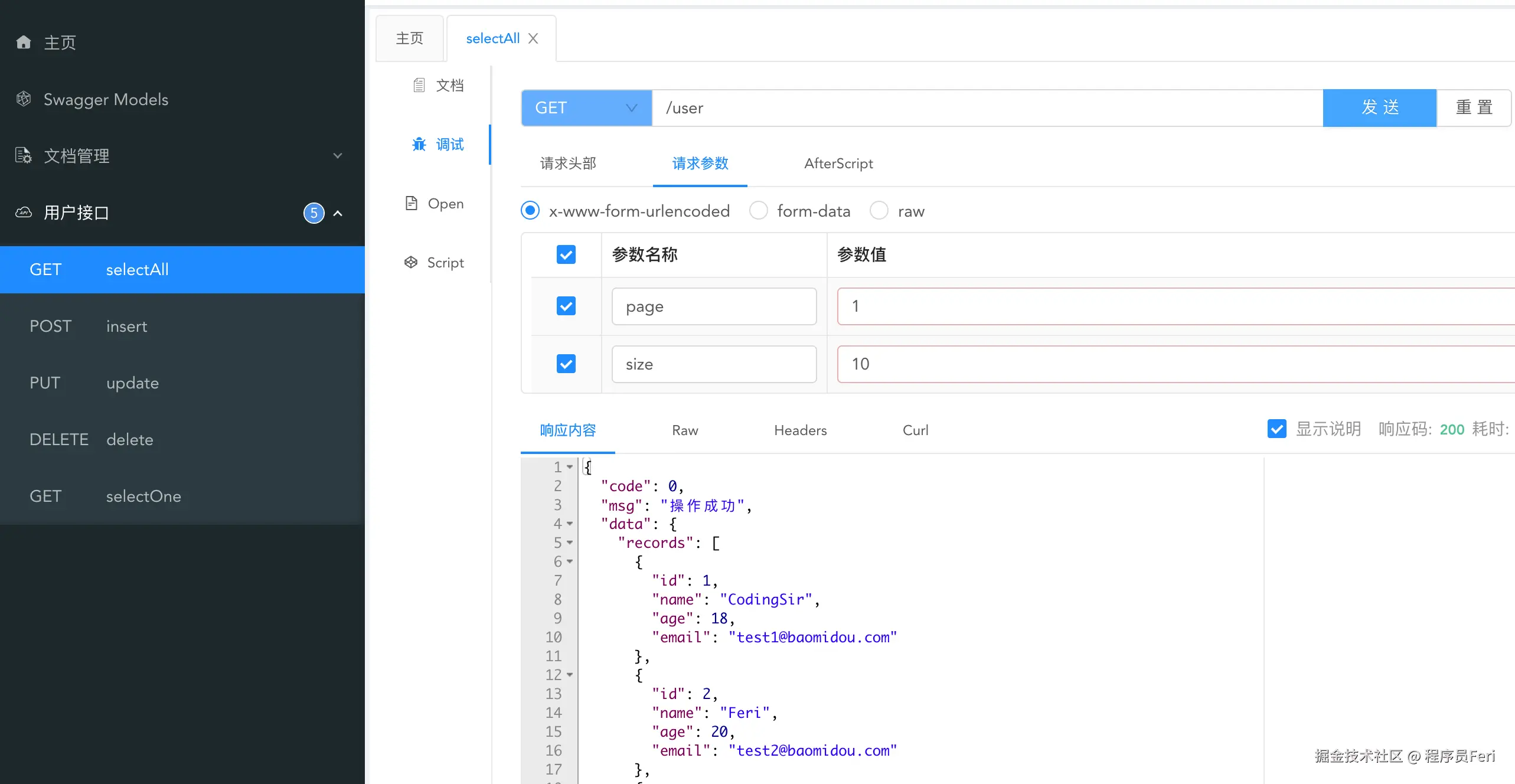Image resolution: width=1515 pixels, height=784 pixels.
Task: Click the 用户接口 cloud API icon
Action: click(x=24, y=212)
